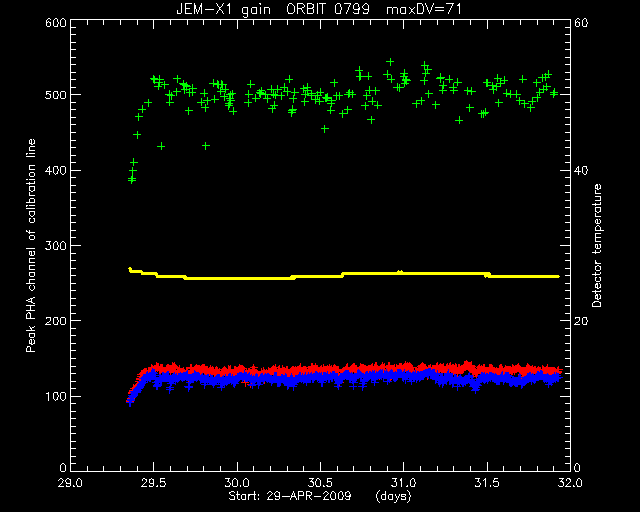Click maxDV=71 label in title

(x=424, y=9)
